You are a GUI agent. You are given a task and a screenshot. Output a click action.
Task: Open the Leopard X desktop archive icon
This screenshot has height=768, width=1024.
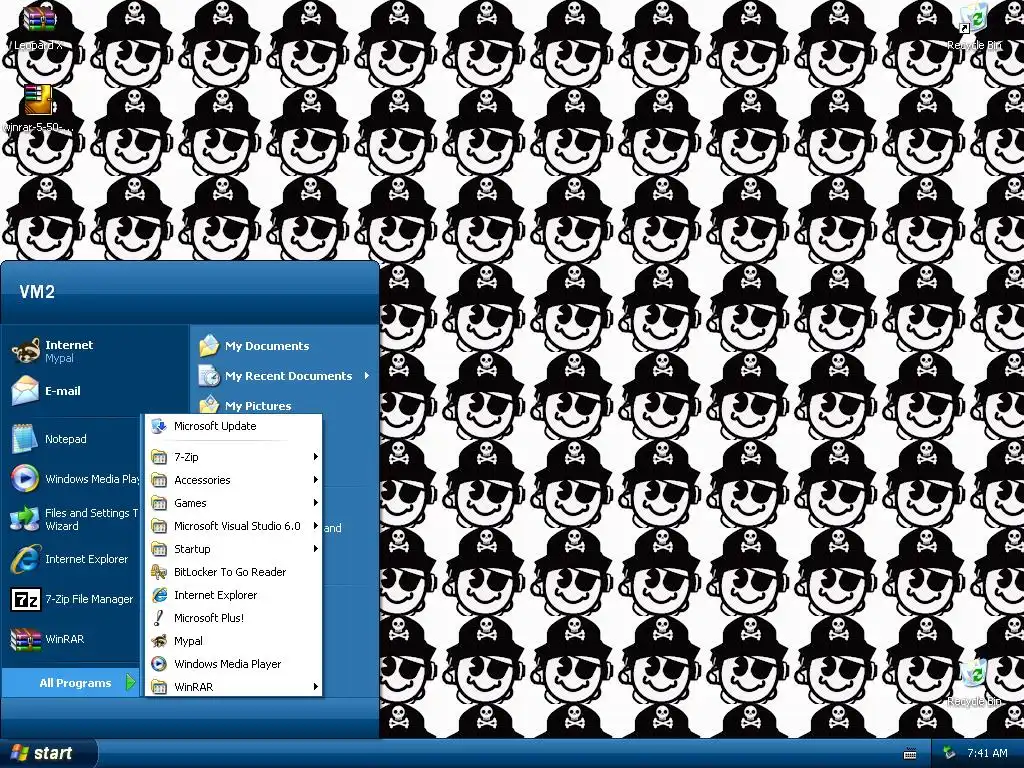pos(39,19)
